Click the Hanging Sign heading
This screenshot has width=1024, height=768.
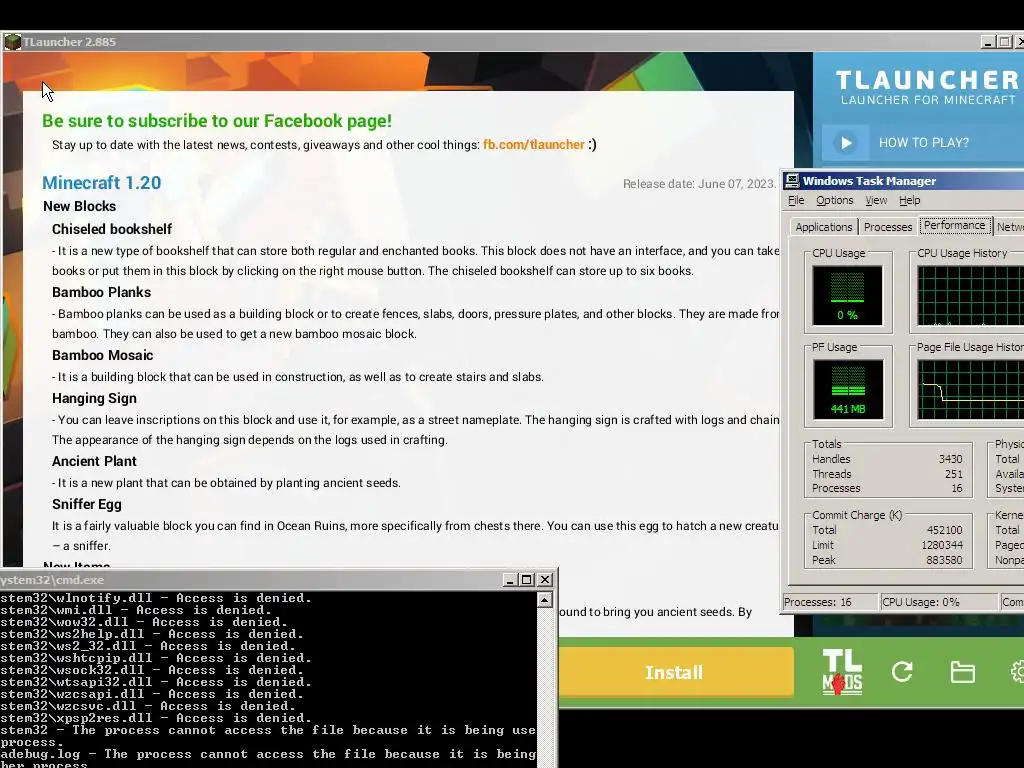94,398
